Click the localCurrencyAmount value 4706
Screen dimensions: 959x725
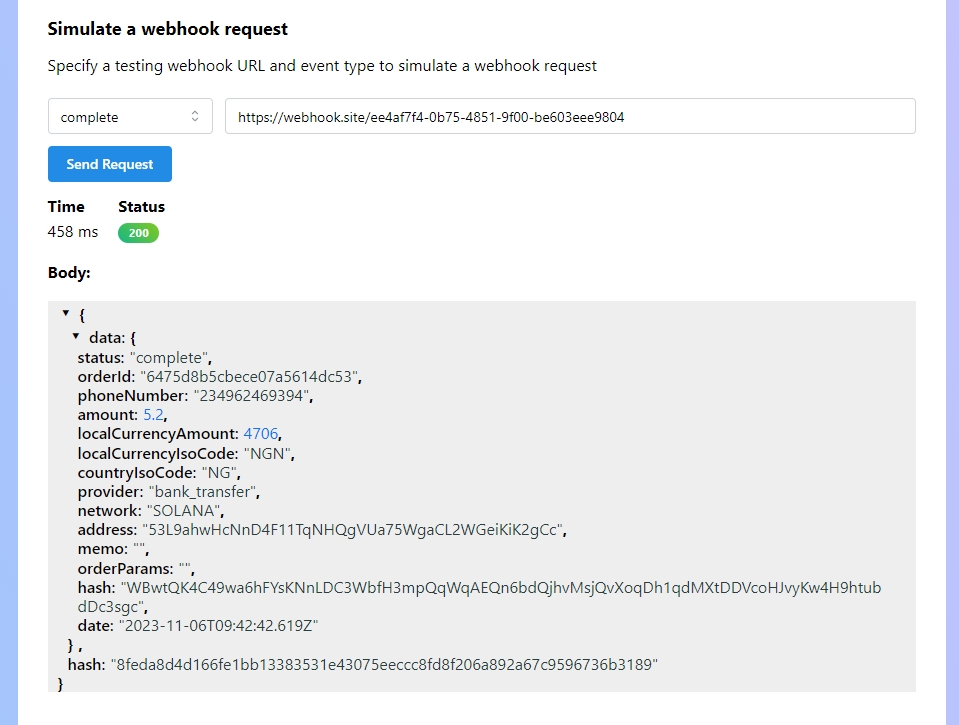pyautogui.click(x=261, y=434)
